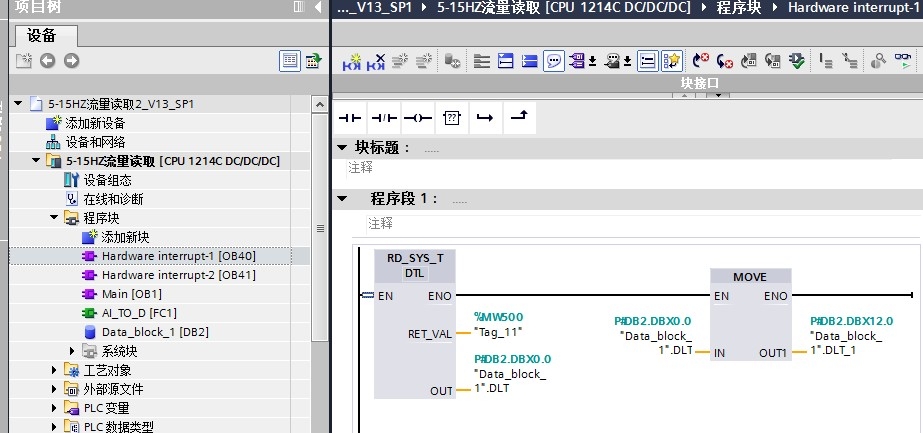The image size is (923, 433).
Task: Insert a new network from the editor toolbar
Action: click(352, 61)
